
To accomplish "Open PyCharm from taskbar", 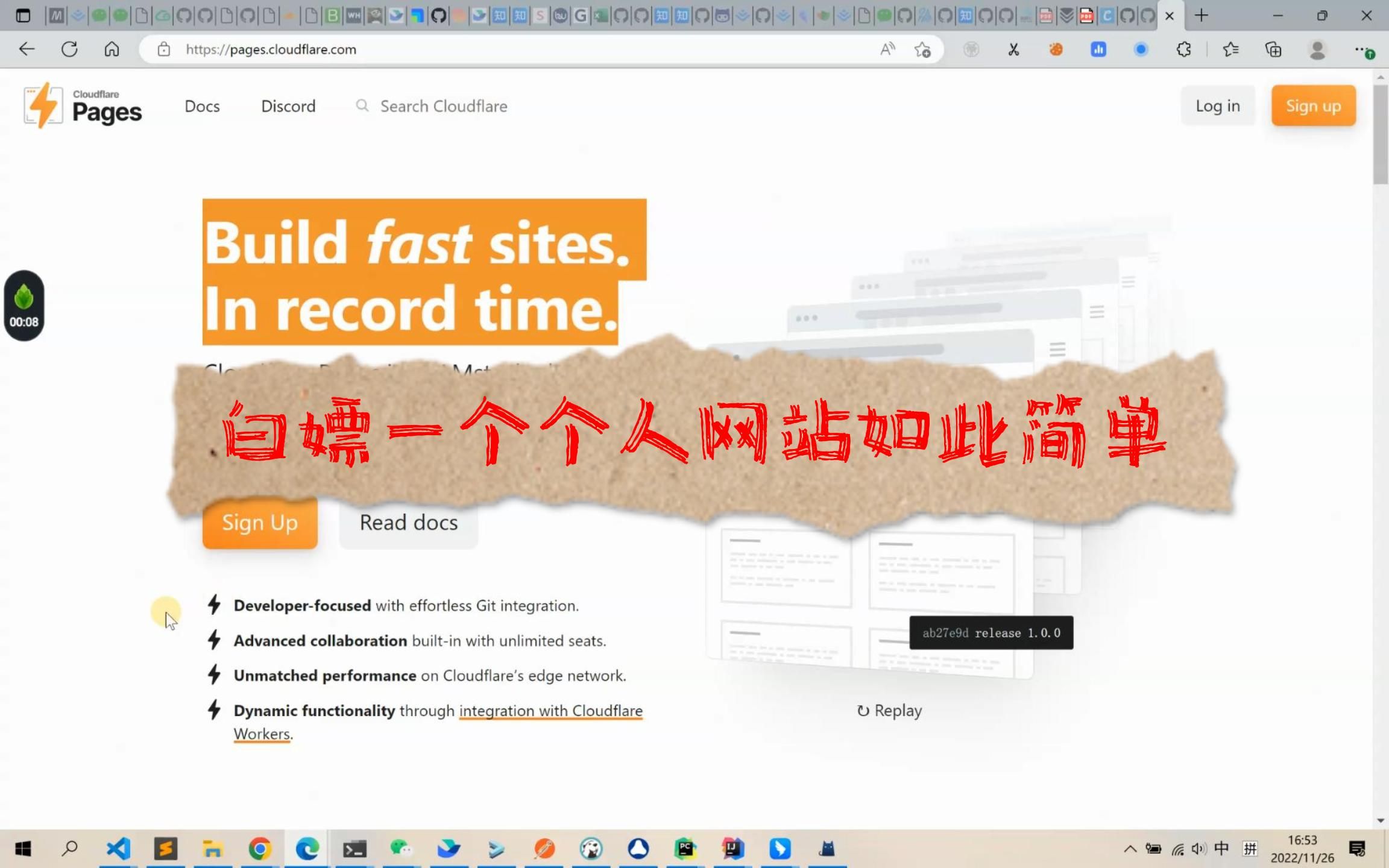I will click(x=685, y=849).
